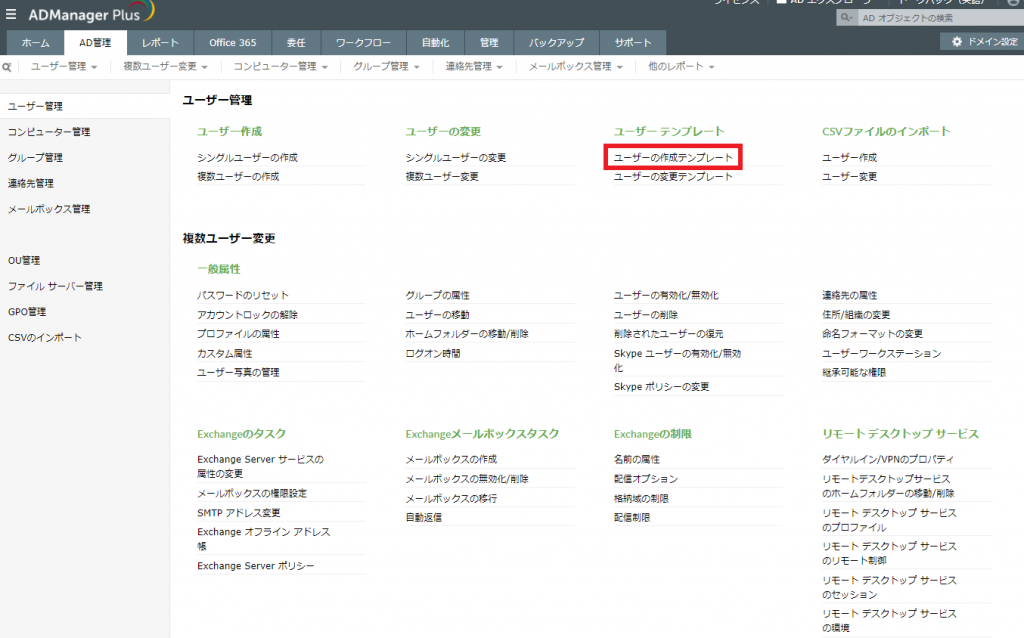Go to the バックアップ tab

pyautogui.click(x=557, y=43)
